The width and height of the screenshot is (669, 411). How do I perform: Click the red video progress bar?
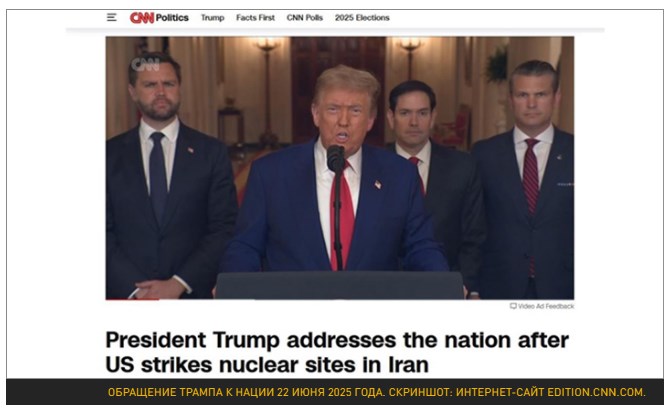[x=132, y=299]
